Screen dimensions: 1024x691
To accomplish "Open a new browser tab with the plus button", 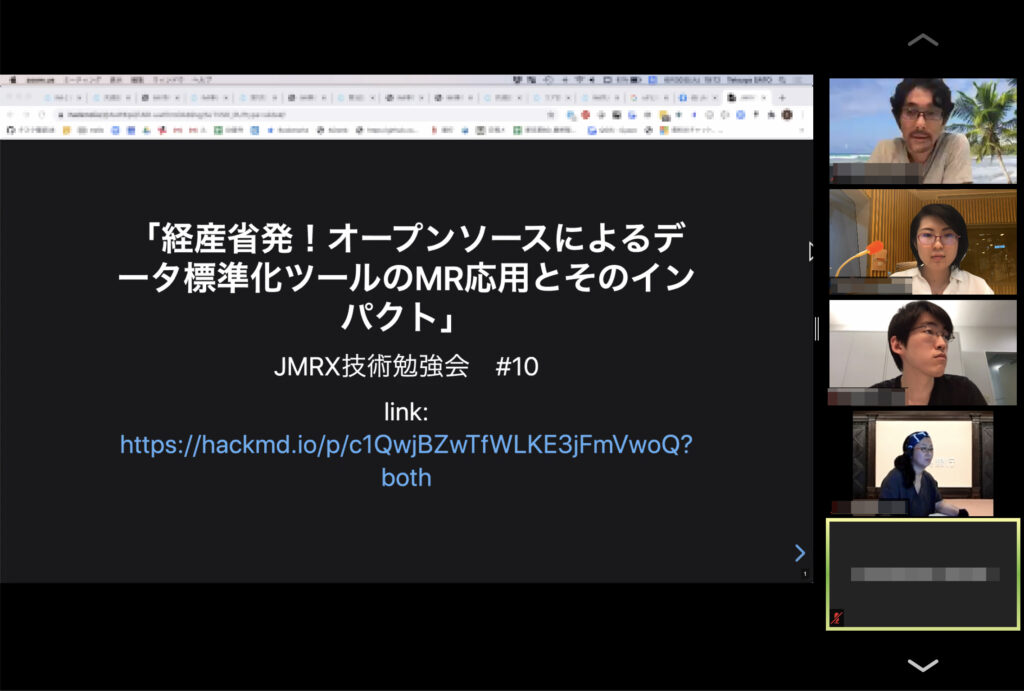I will click(x=782, y=98).
